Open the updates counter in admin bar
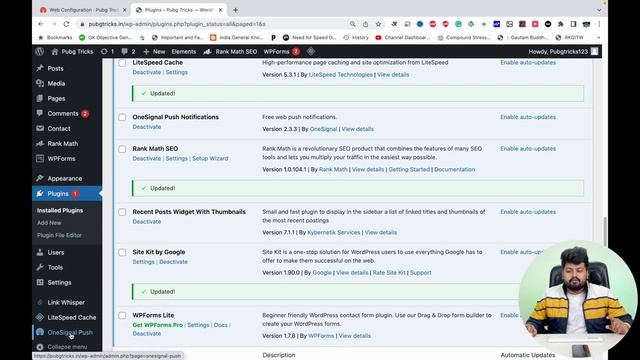 [107, 51]
